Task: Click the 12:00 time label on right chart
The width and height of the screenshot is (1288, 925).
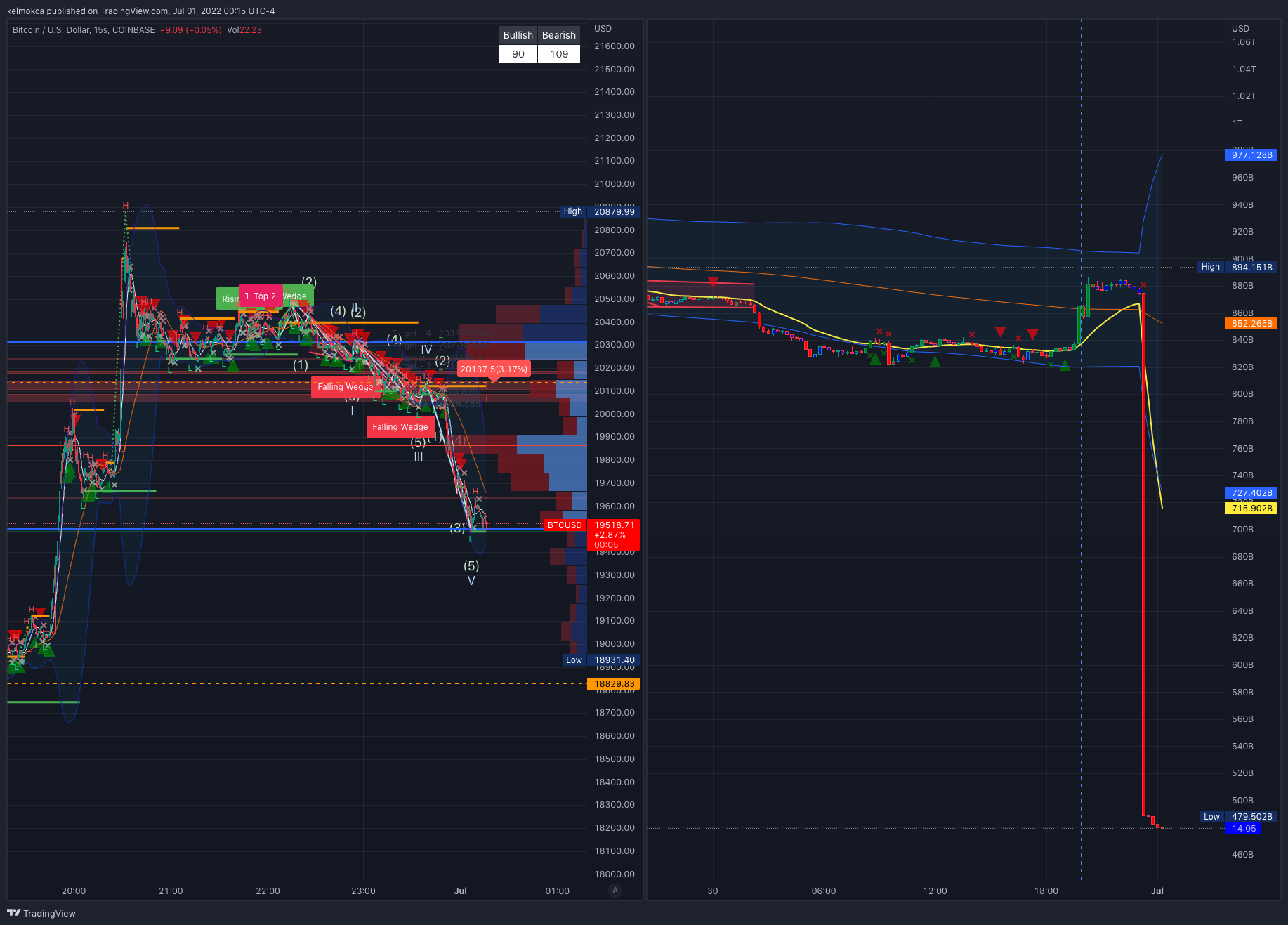Action: pos(935,891)
